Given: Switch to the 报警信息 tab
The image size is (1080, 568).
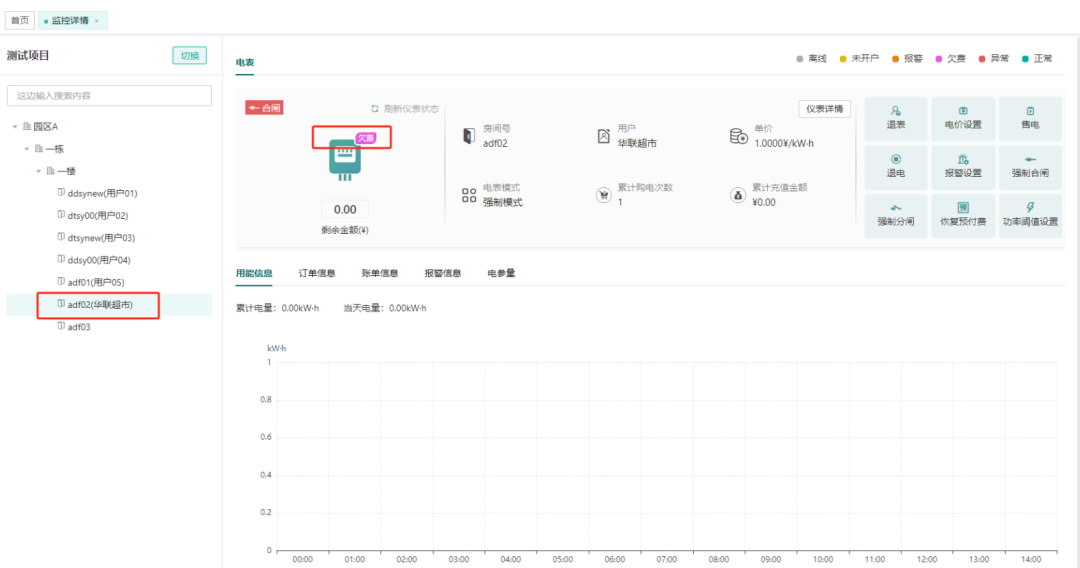Looking at the screenshot, I should (x=442, y=273).
